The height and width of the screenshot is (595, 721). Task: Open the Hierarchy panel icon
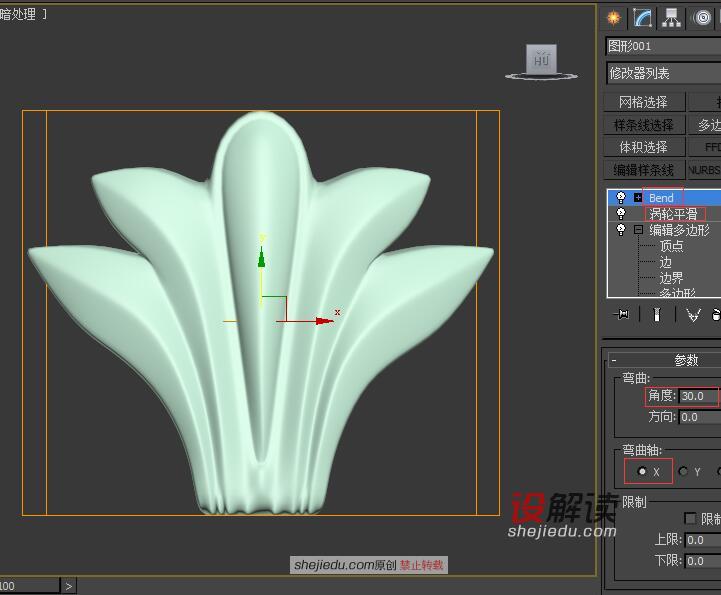point(671,18)
